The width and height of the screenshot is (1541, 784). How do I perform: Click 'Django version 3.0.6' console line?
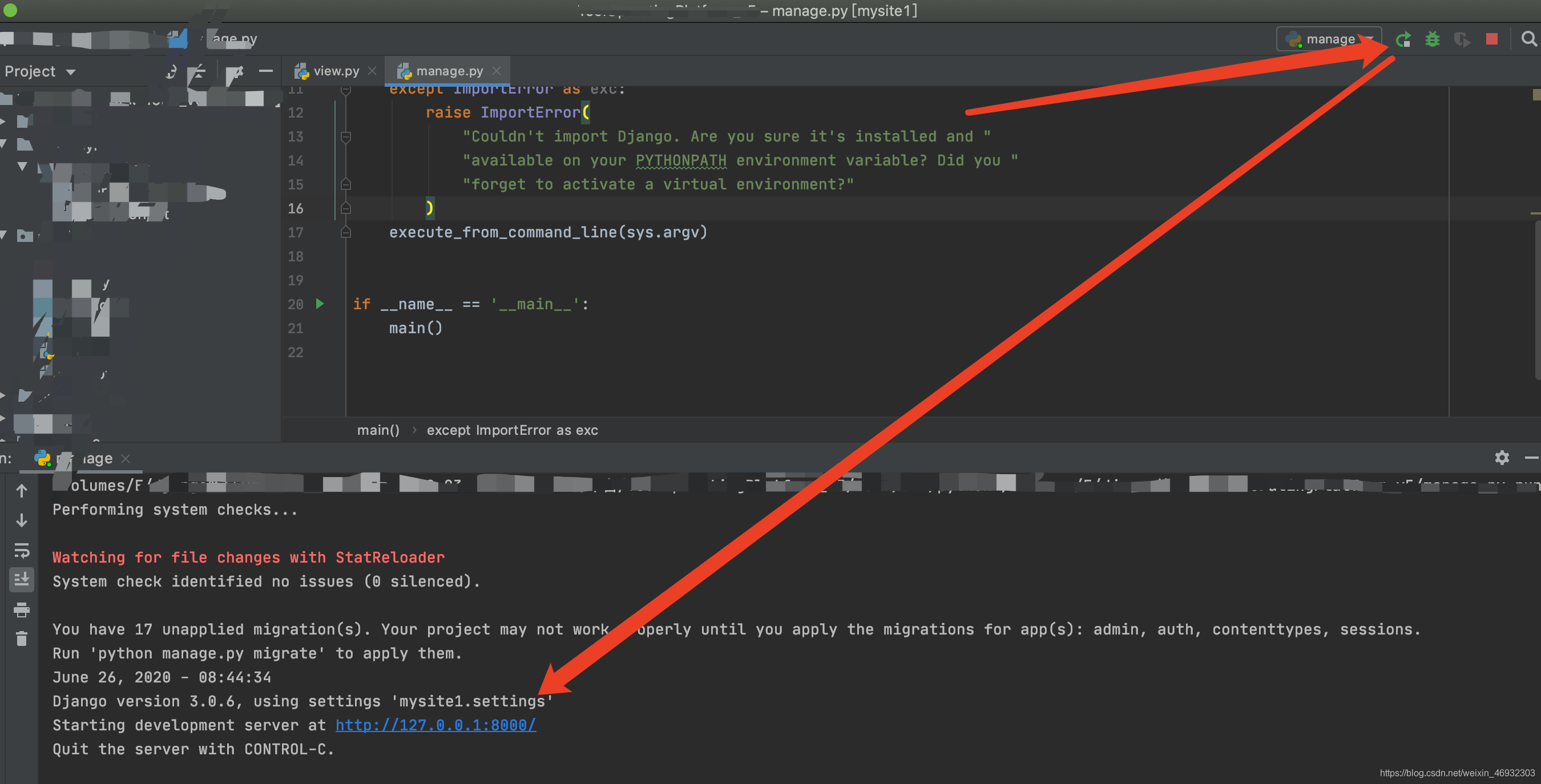[x=302, y=701]
